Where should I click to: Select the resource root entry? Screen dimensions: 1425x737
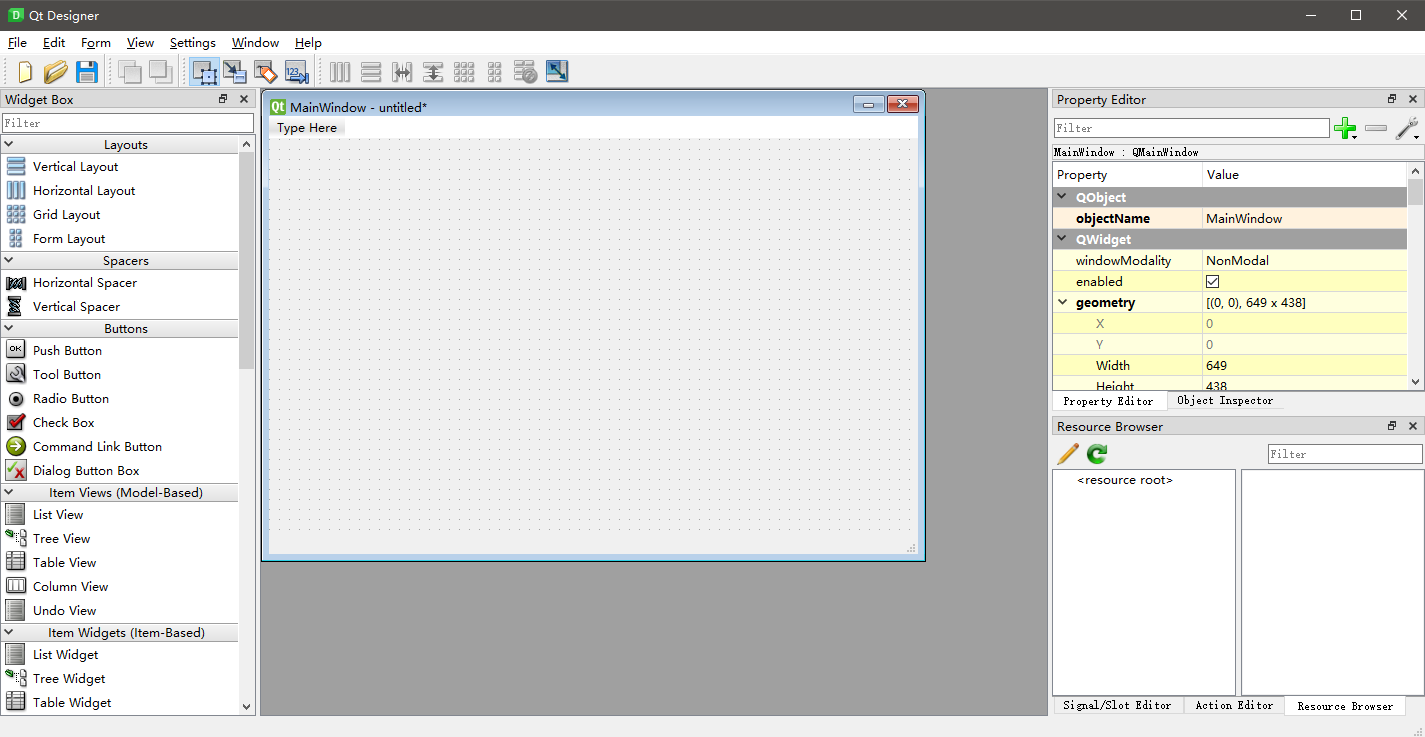(x=1125, y=480)
